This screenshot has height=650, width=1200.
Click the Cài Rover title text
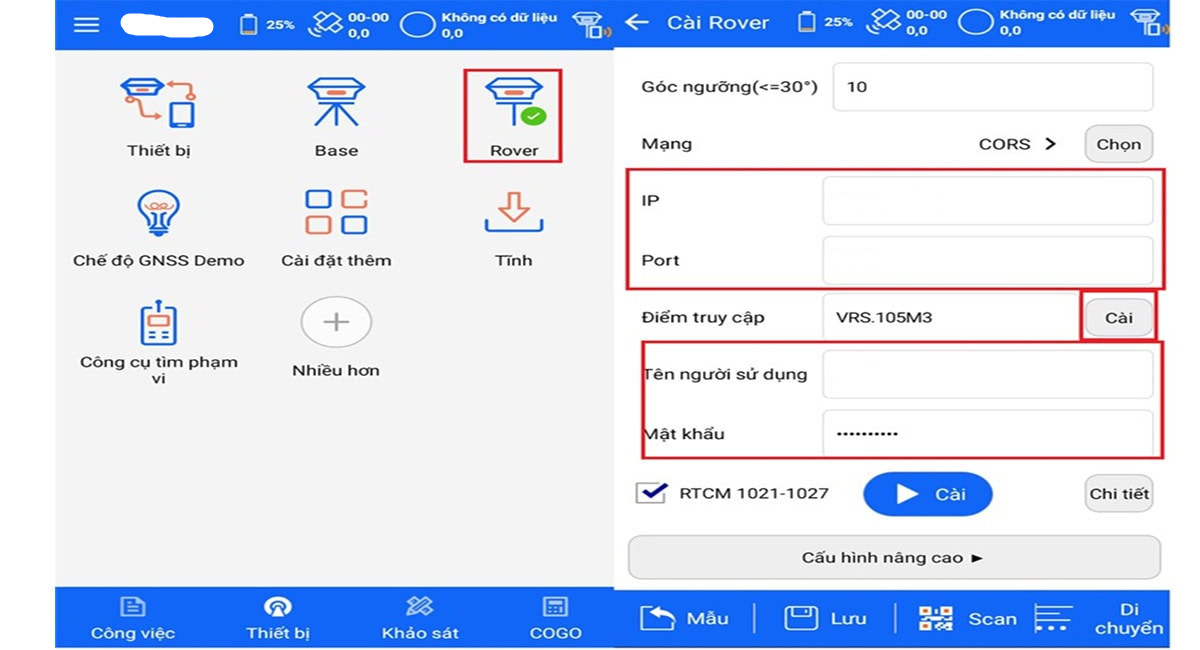[x=718, y=23]
